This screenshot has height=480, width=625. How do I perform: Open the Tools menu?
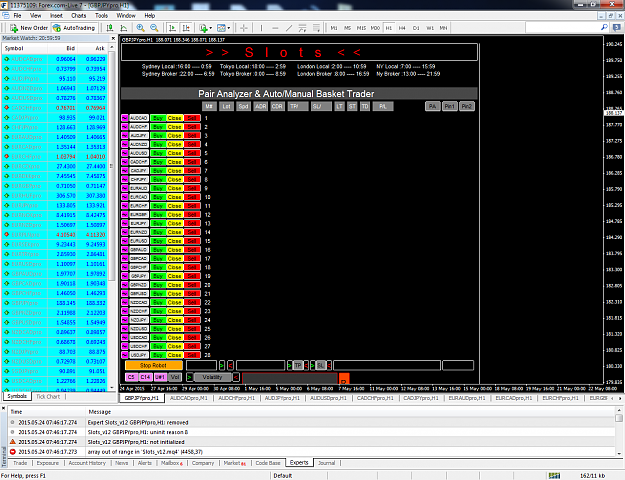point(101,16)
